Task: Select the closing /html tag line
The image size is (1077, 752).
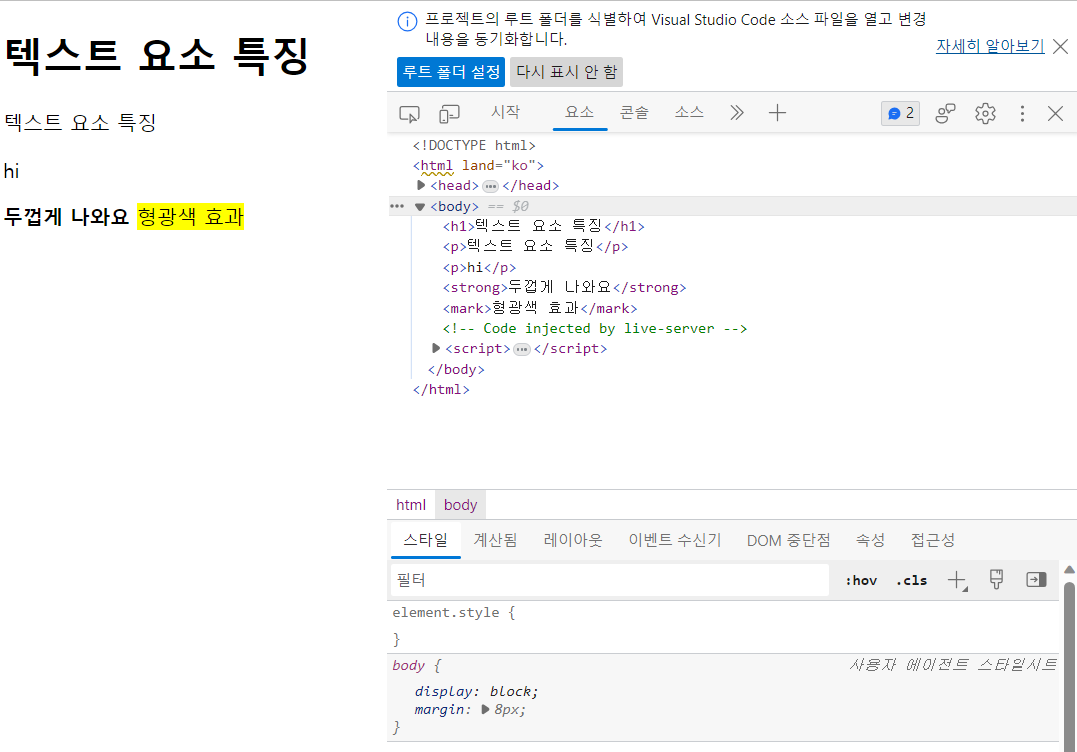Action: click(441, 389)
